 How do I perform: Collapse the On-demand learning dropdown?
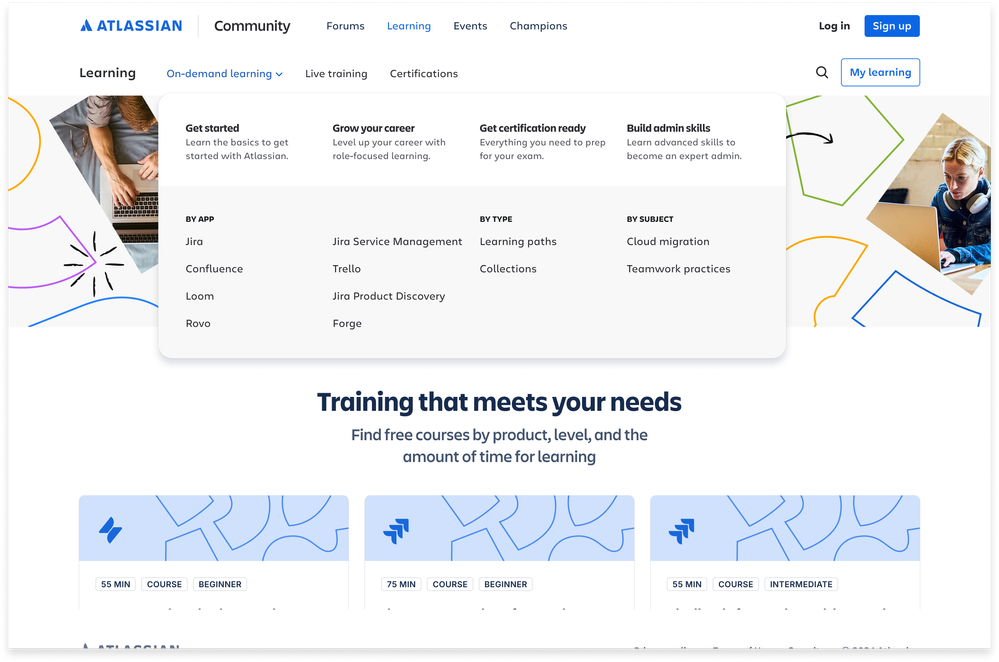tap(224, 74)
